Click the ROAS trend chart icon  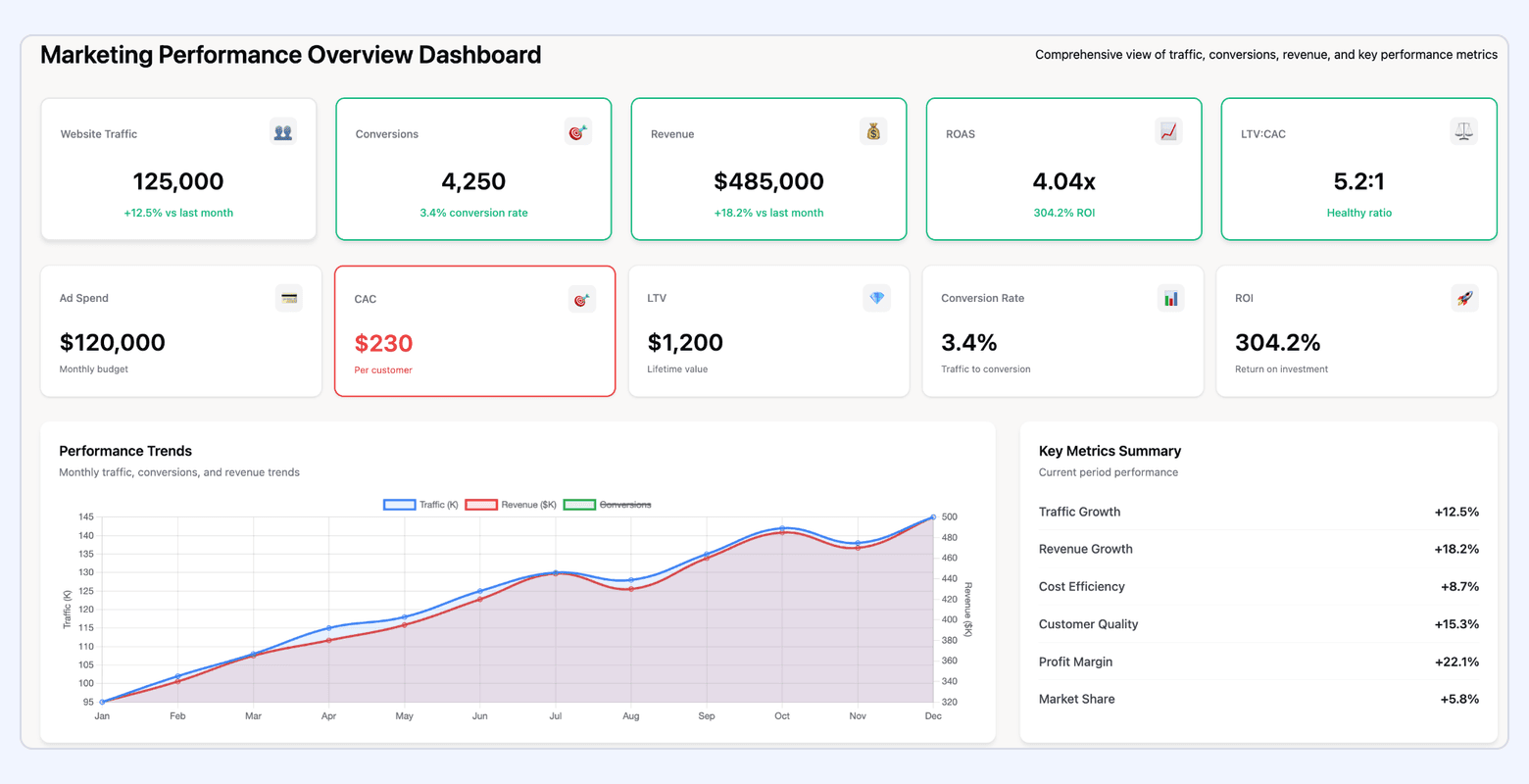[1168, 130]
